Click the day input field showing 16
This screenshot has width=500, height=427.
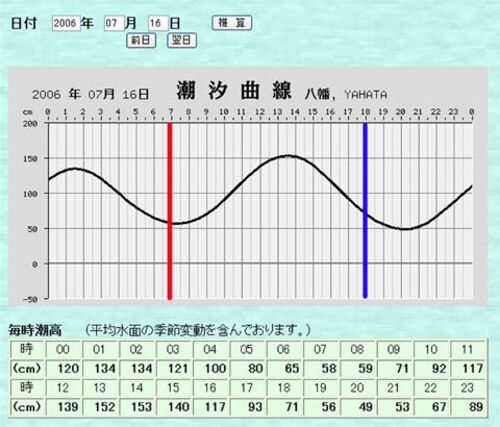158,23
